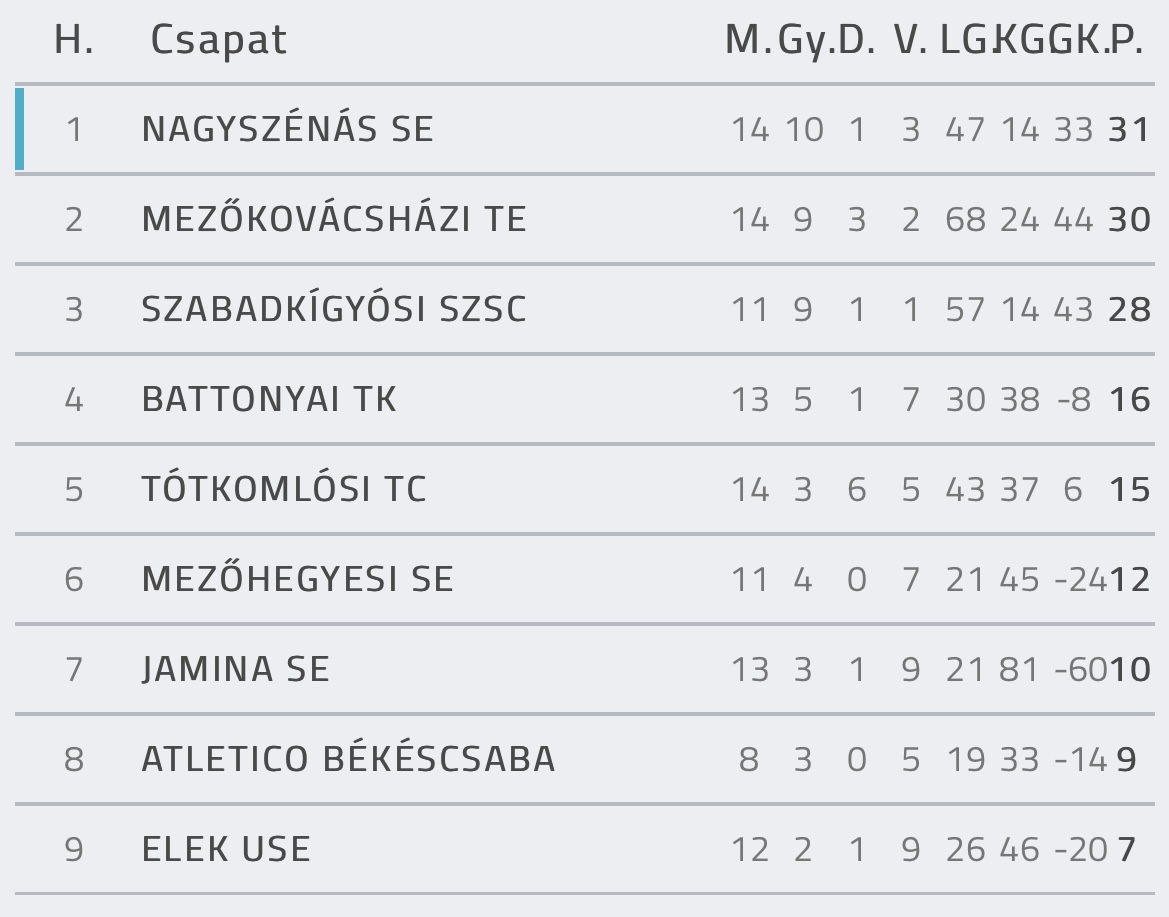Image resolution: width=1169 pixels, height=917 pixels.
Task: Click on the JAMINA SE team
Action: point(236,669)
